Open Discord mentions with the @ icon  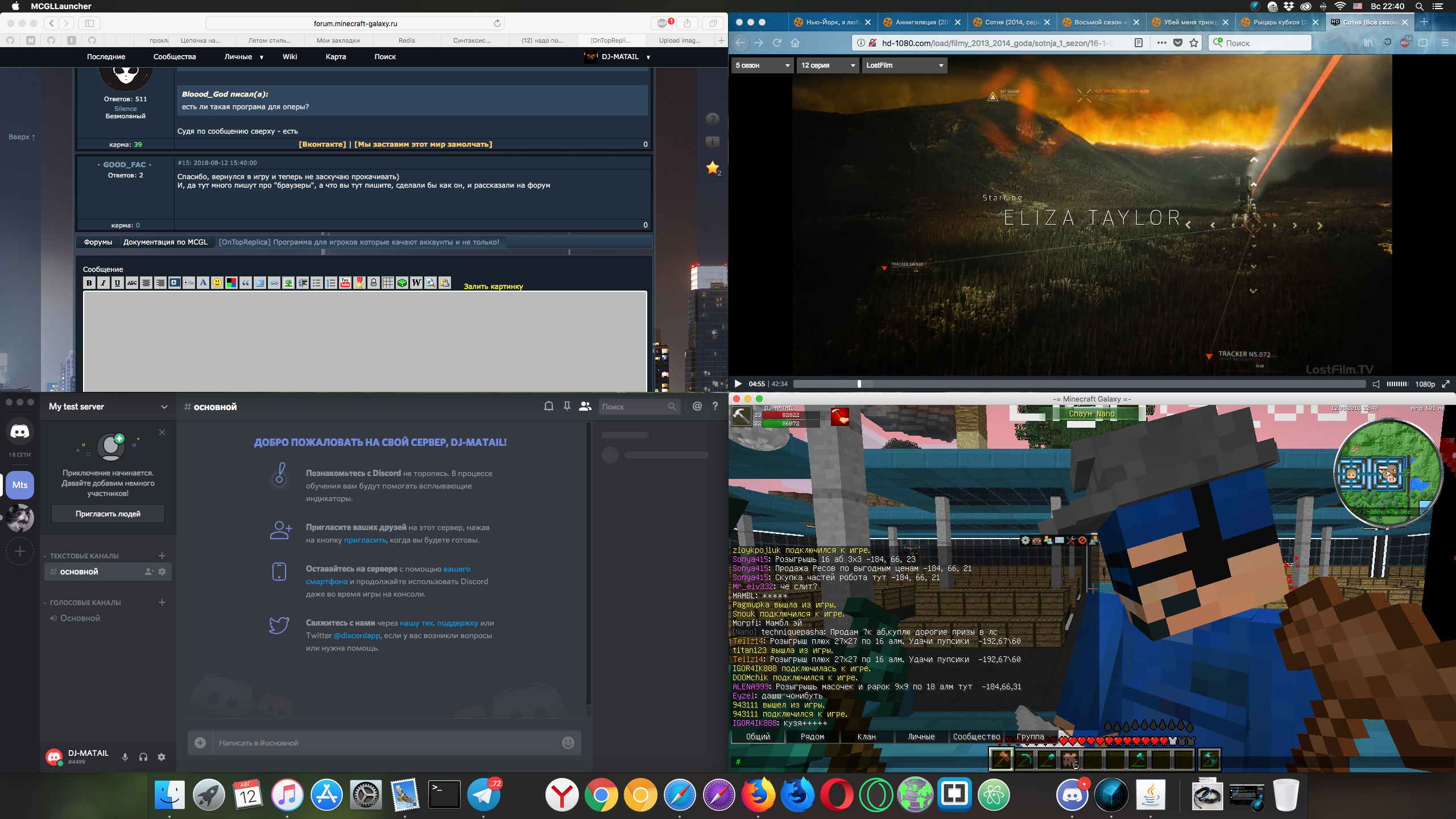697,406
